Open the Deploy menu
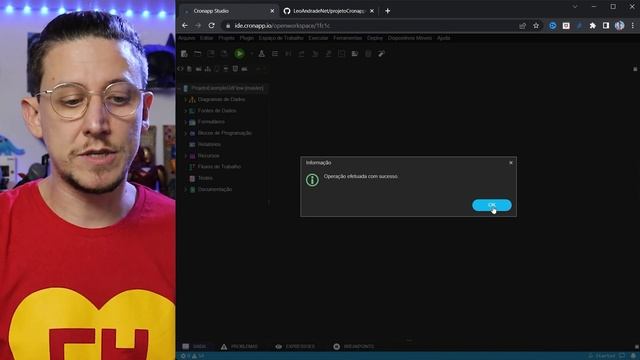640x360 pixels. pyautogui.click(x=375, y=38)
